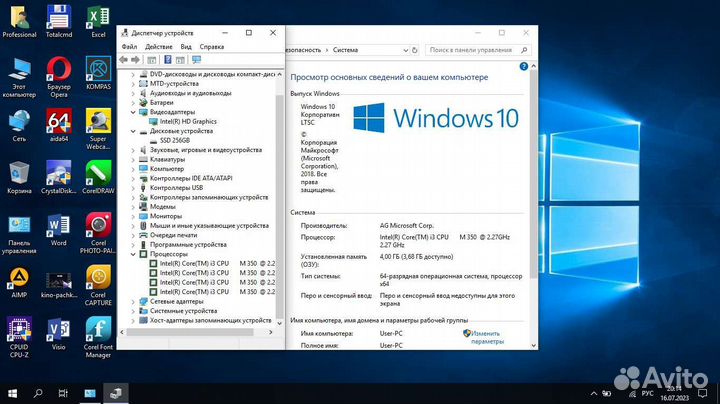Image resolution: width=720 pixels, height=404 pixels.
Task: Click РУС language indicator in tray
Action: [647, 393]
